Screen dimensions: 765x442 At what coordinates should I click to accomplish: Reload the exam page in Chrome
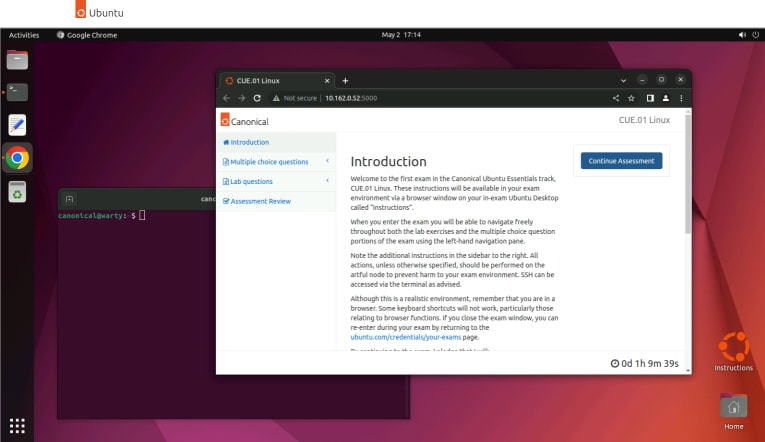coord(257,98)
